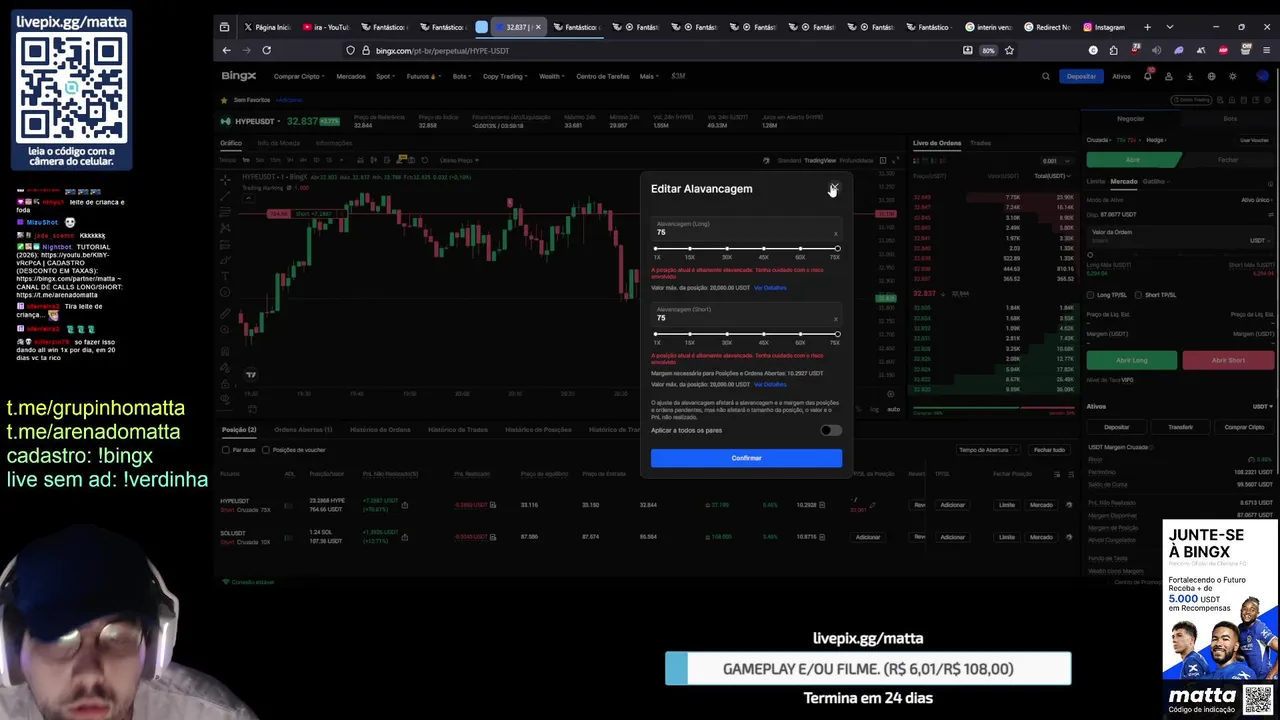Image resolution: width=1280 pixels, height=720 pixels.
Task: Switch to the Gráfico tab
Action: click(x=231, y=143)
